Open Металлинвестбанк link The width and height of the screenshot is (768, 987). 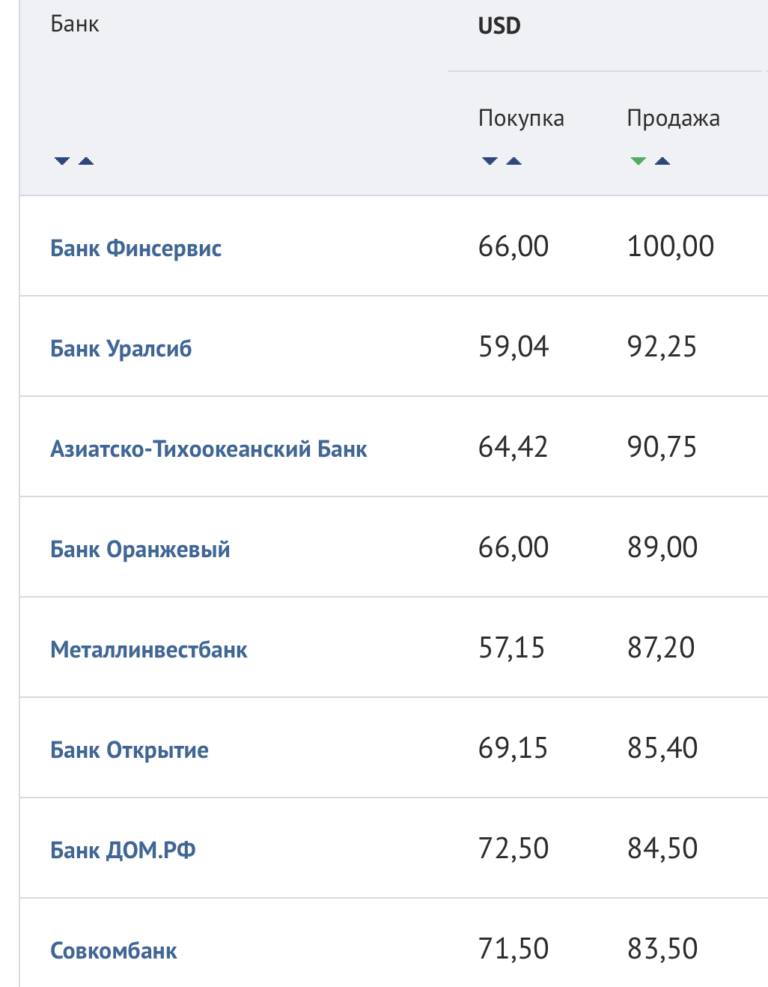(x=149, y=650)
